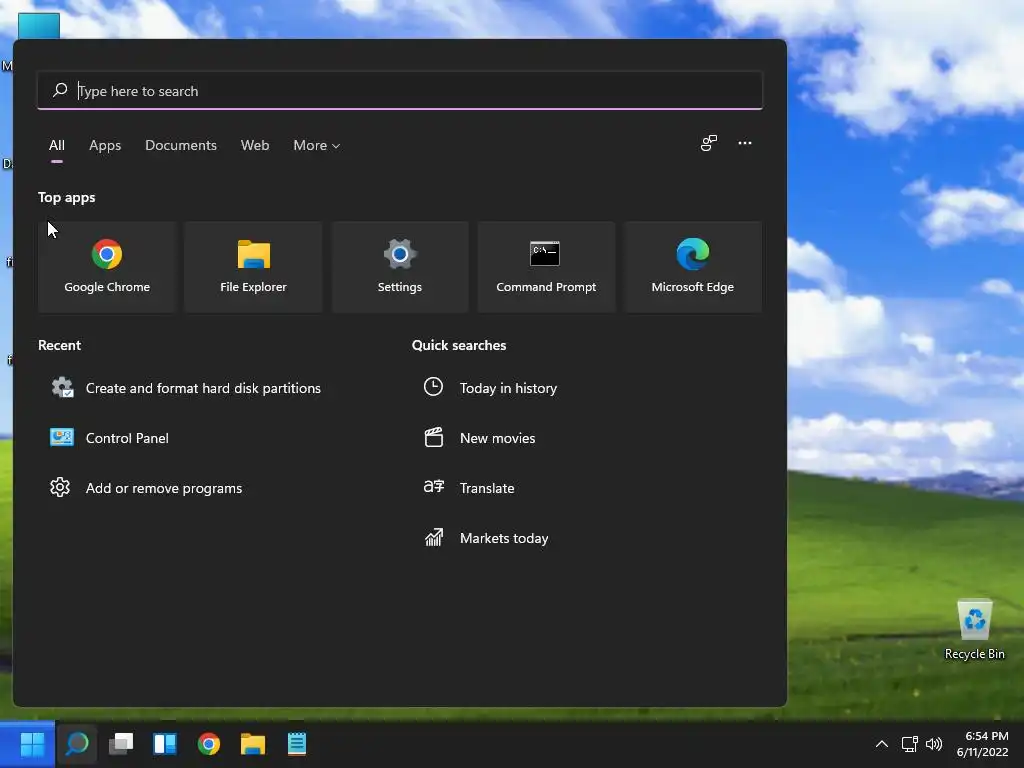This screenshot has width=1024, height=768.
Task: Switch to the Web search tab
Action: tap(255, 146)
